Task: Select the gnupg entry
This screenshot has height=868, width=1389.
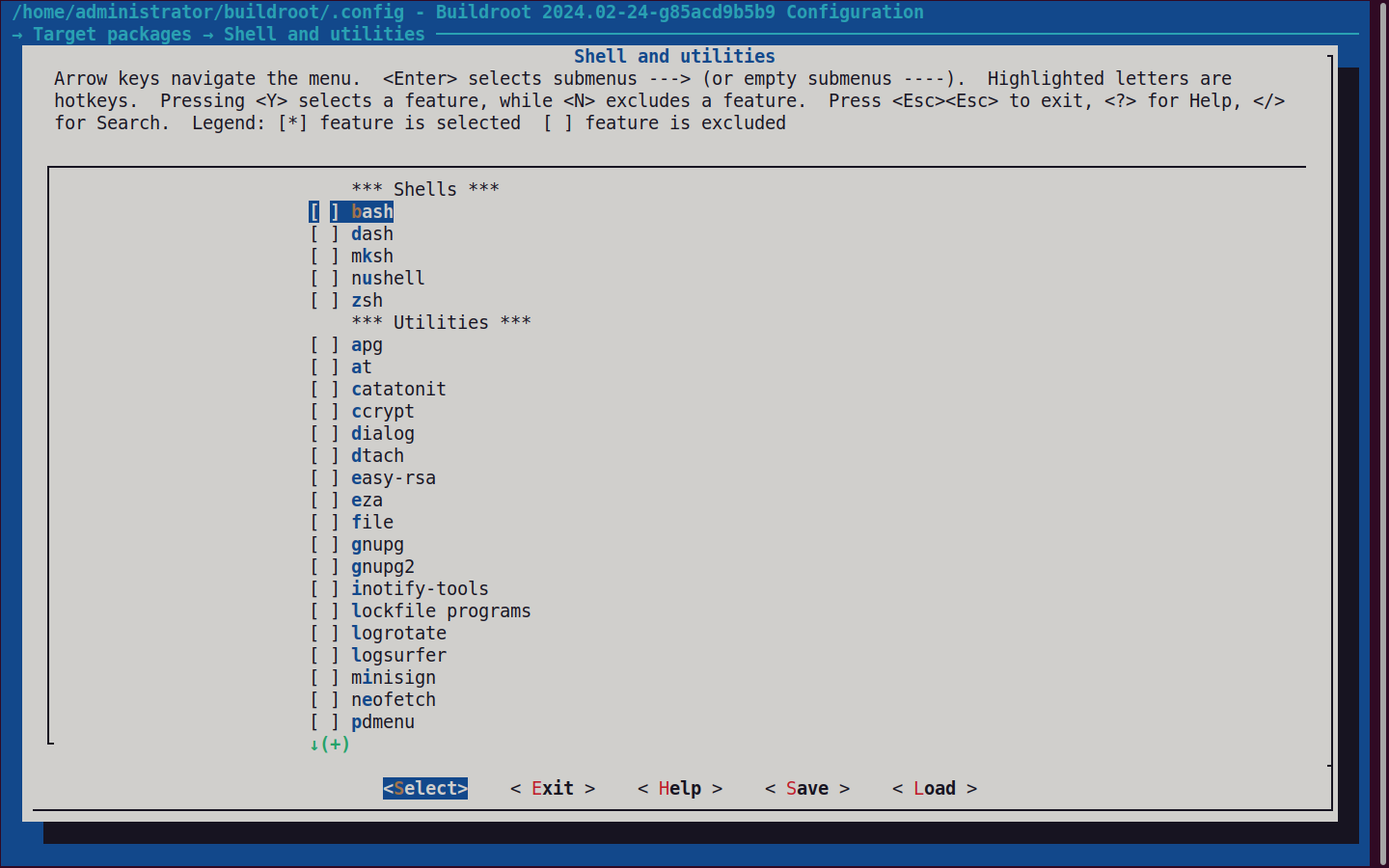Action: click(x=377, y=545)
